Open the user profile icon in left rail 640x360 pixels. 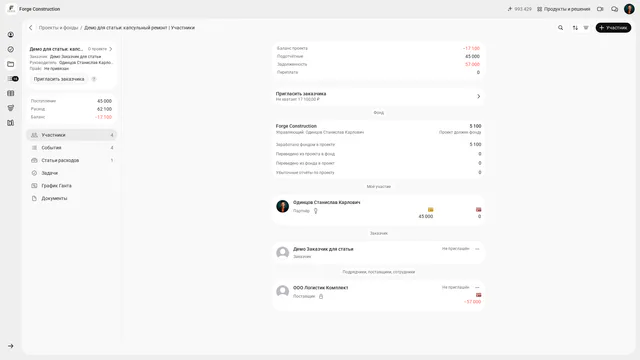(11, 35)
